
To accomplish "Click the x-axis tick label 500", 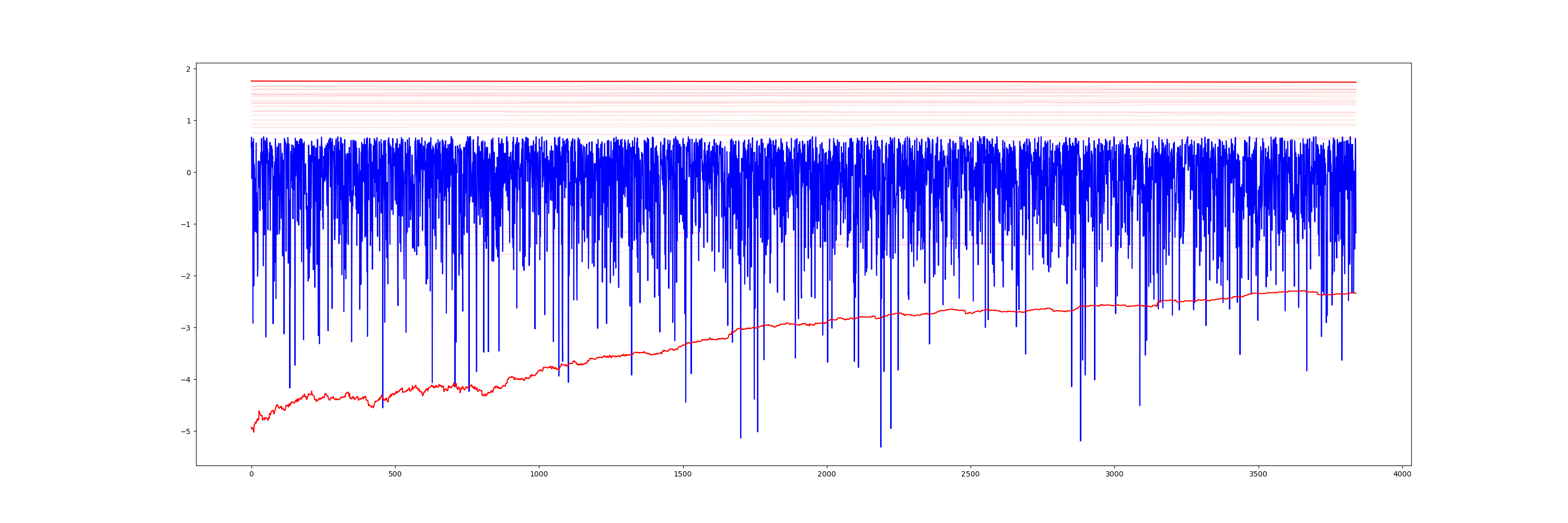I will [x=395, y=474].
